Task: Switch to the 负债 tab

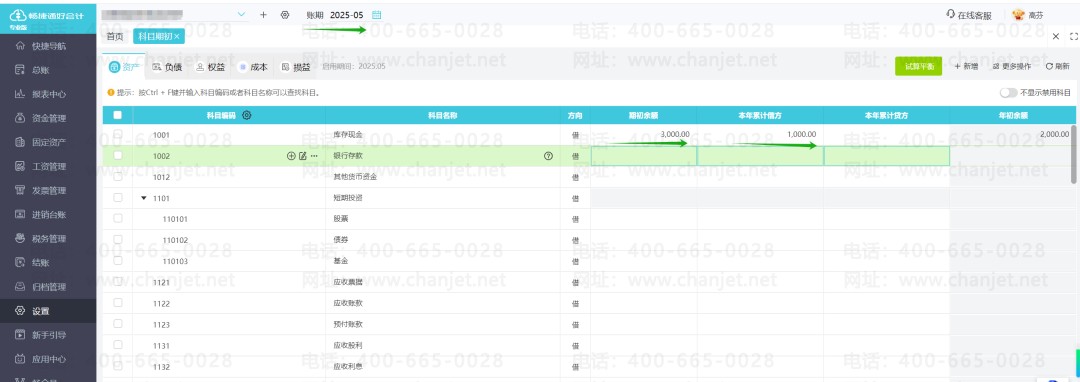Action: (x=167, y=67)
